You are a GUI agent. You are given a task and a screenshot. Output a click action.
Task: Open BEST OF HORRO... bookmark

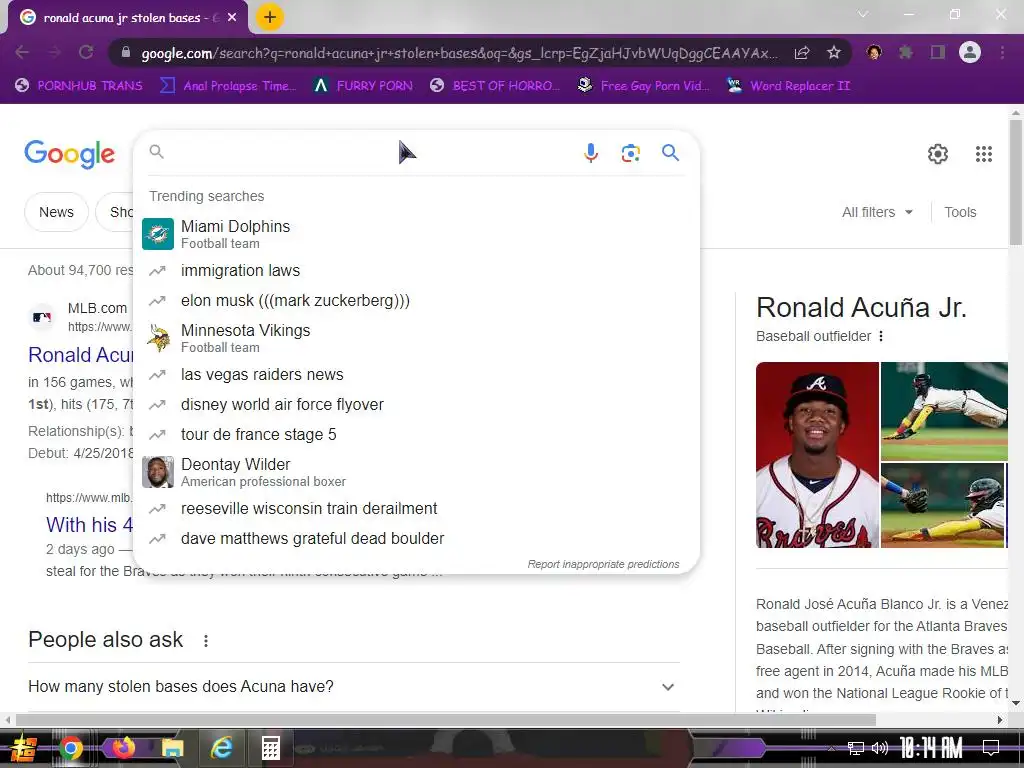pyautogui.click(x=495, y=86)
